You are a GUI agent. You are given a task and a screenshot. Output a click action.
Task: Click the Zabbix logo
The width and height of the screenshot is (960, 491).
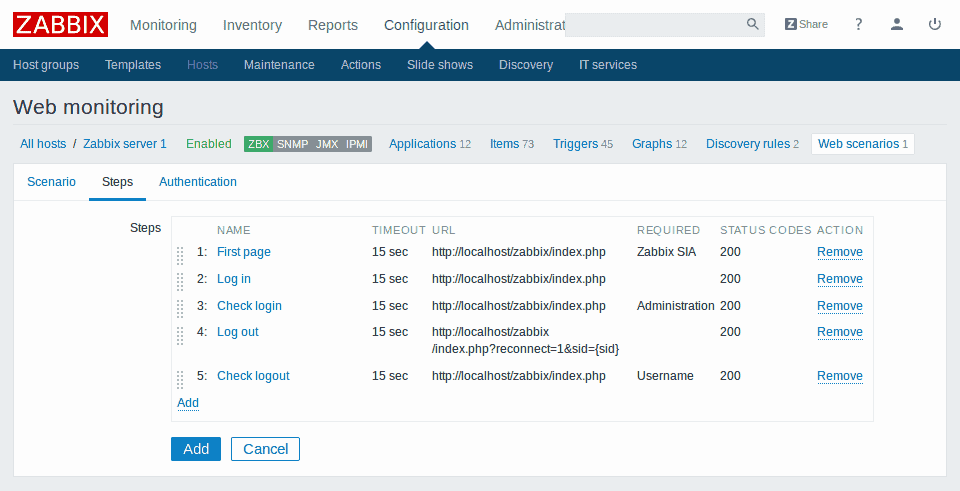[x=60, y=24]
